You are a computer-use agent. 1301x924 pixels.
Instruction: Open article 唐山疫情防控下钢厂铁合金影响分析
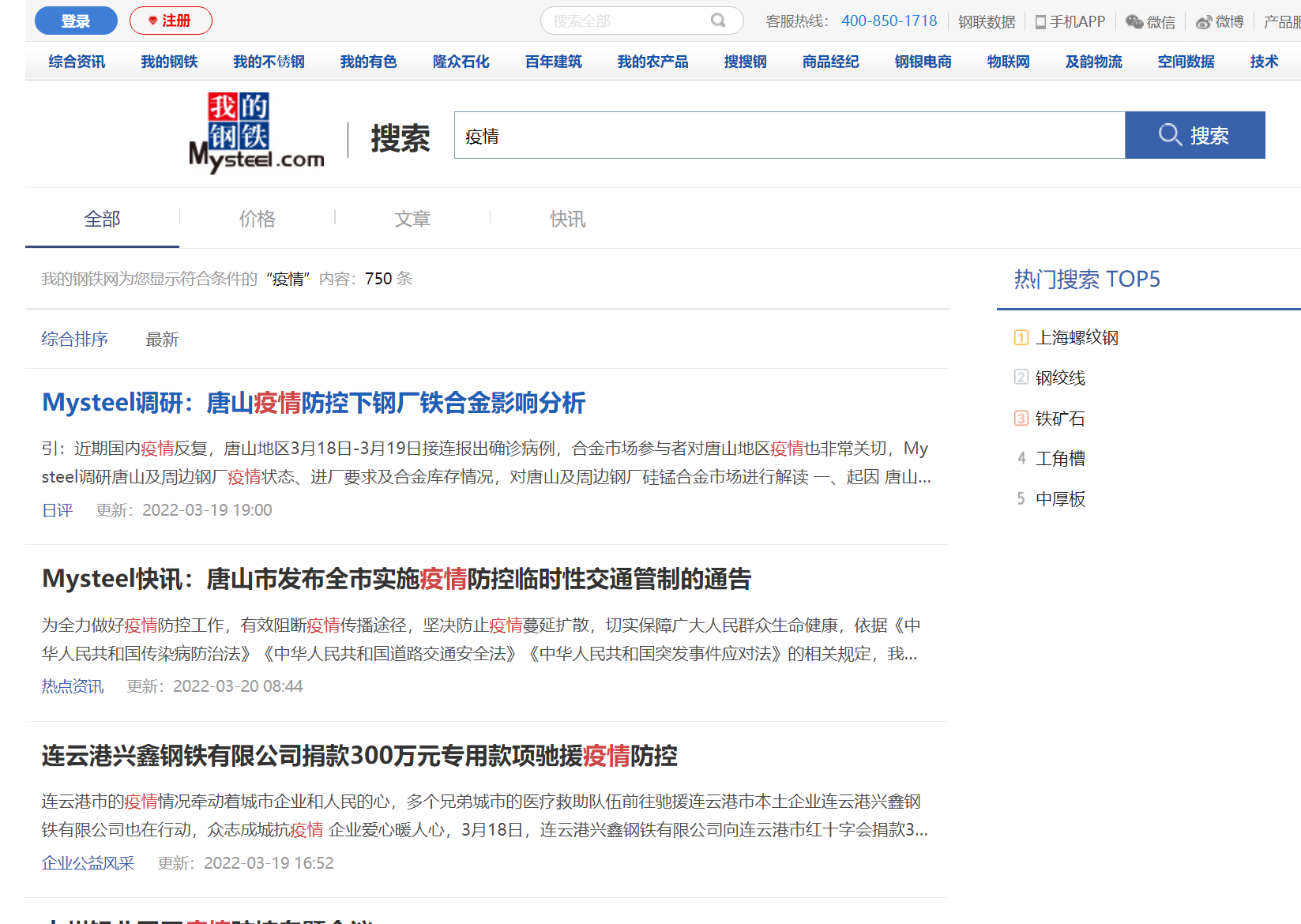(314, 403)
